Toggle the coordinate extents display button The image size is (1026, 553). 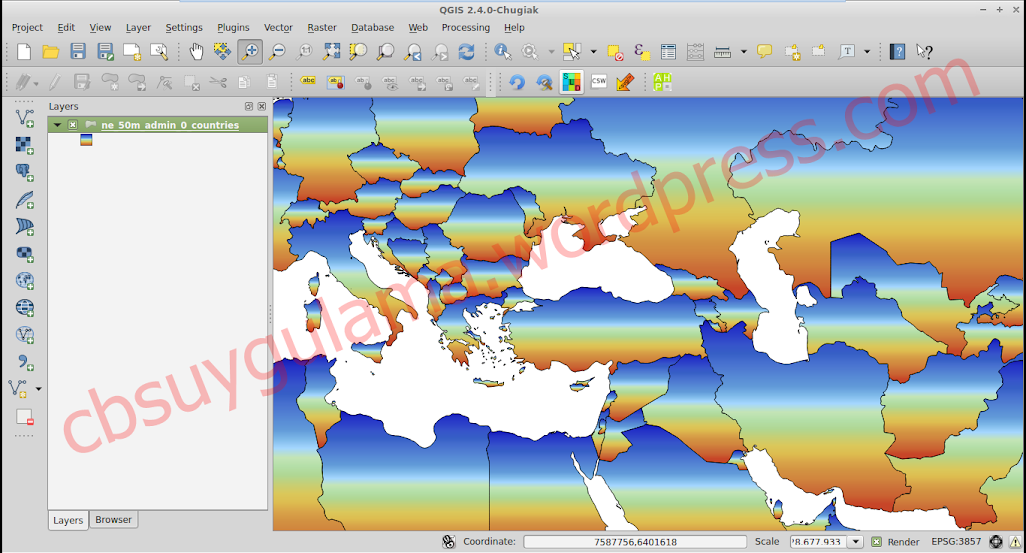(x=449, y=542)
